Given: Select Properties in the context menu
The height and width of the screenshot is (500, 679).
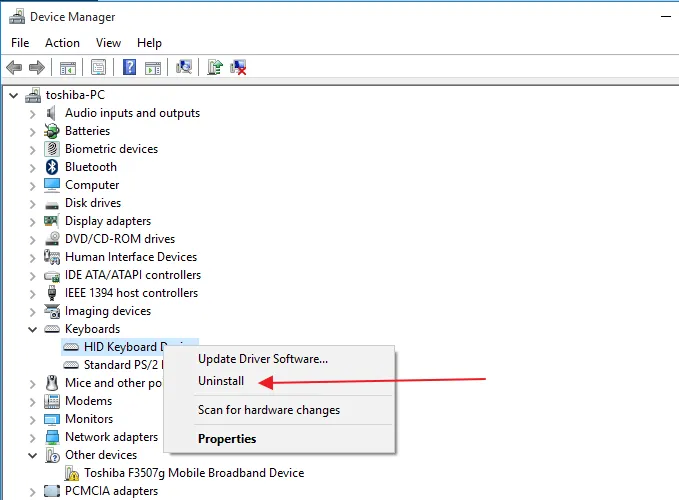Looking at the screenshot, I should coord(227,439).
